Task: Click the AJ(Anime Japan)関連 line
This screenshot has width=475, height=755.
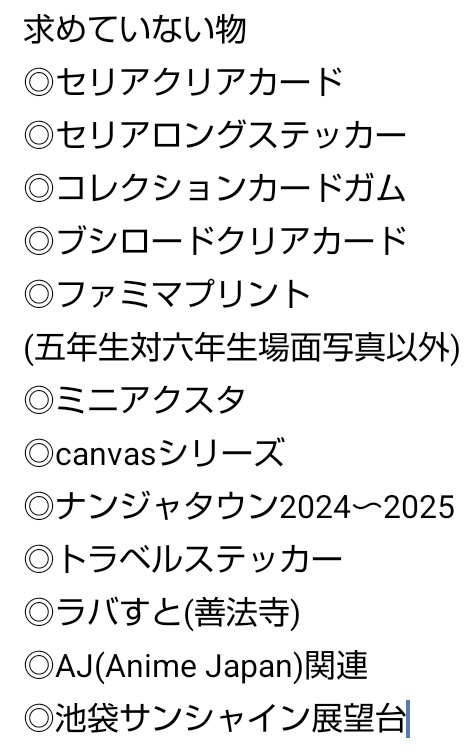Action: click(196, 666)
